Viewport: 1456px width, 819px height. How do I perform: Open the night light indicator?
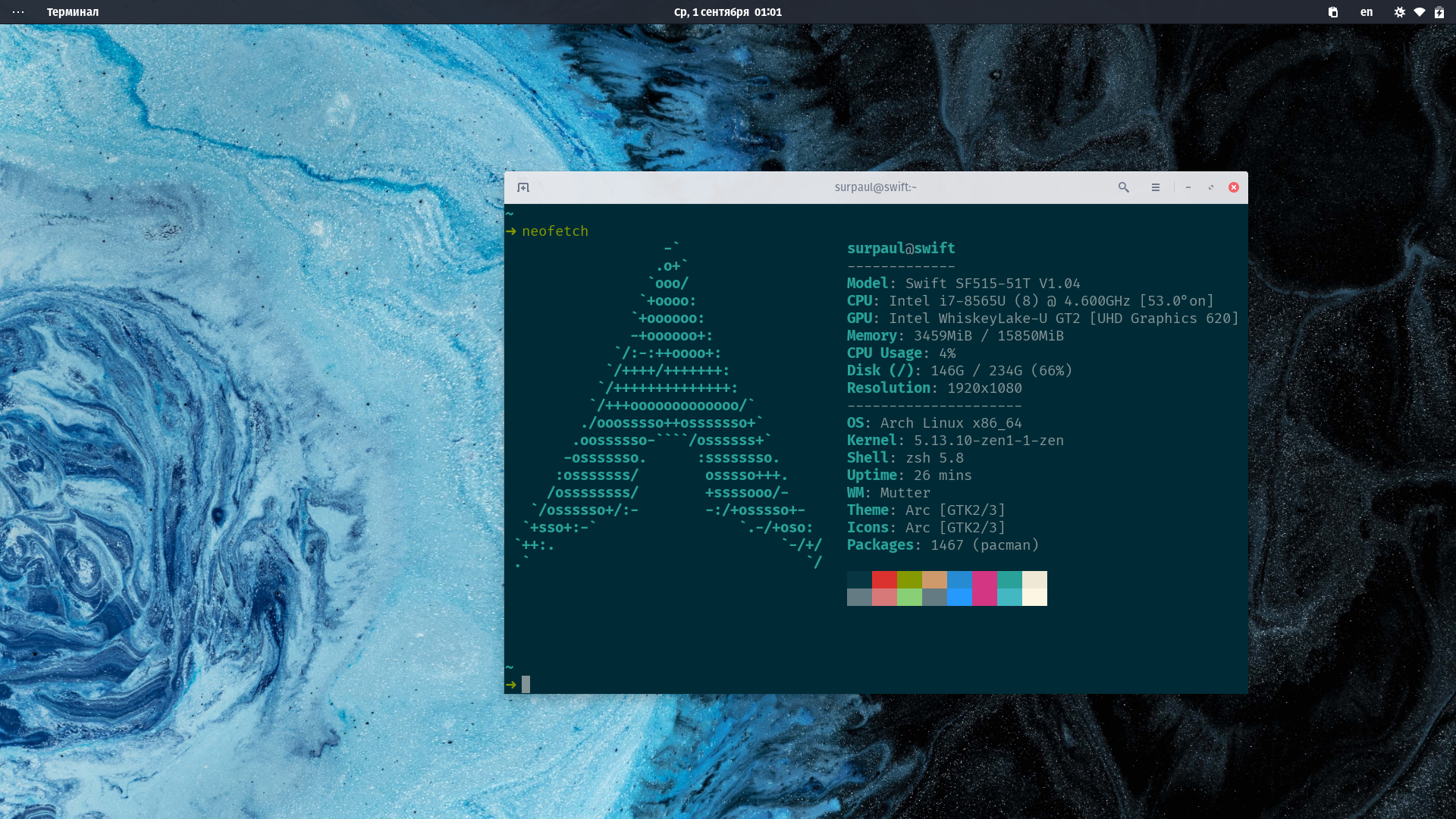tap(1400, 12)
